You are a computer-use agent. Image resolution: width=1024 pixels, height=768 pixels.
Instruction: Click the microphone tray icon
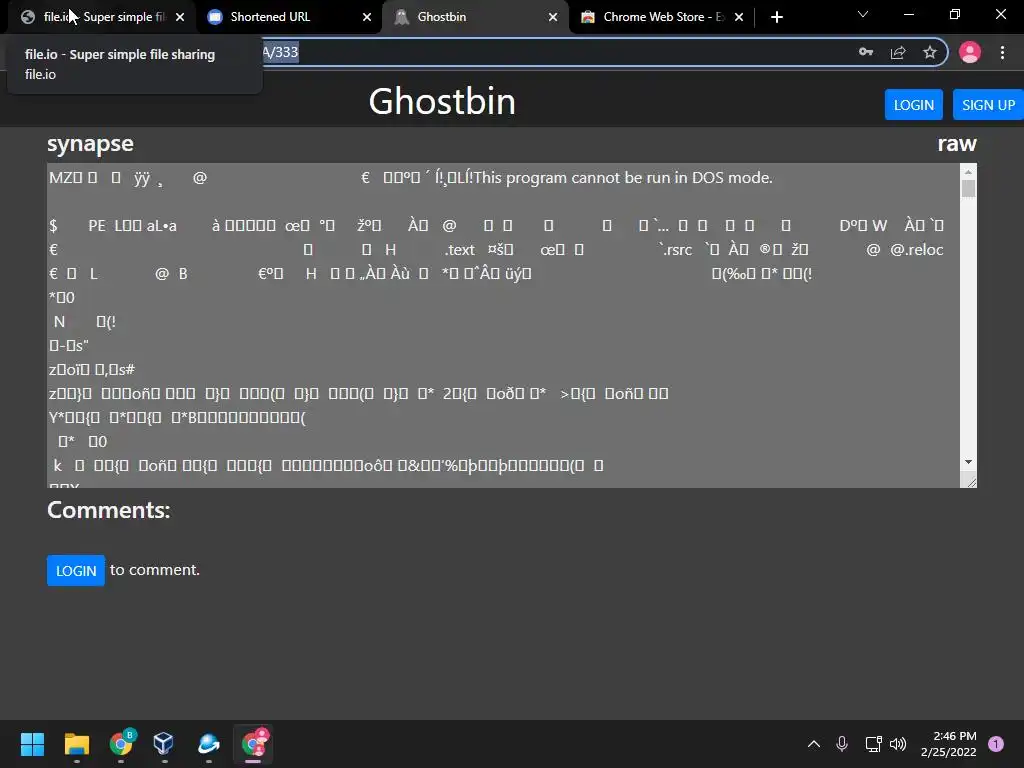pos(842,744)
